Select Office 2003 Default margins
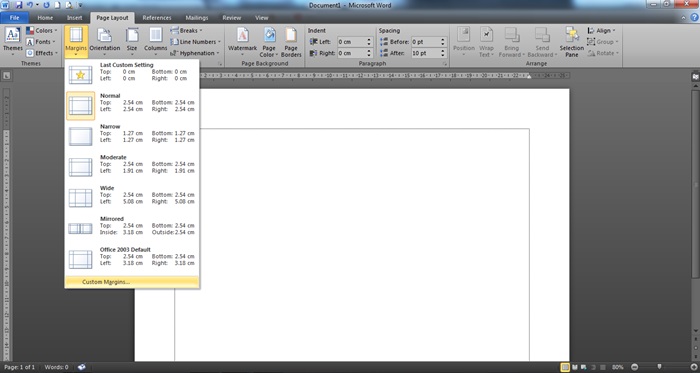 [x=132, y=259]
